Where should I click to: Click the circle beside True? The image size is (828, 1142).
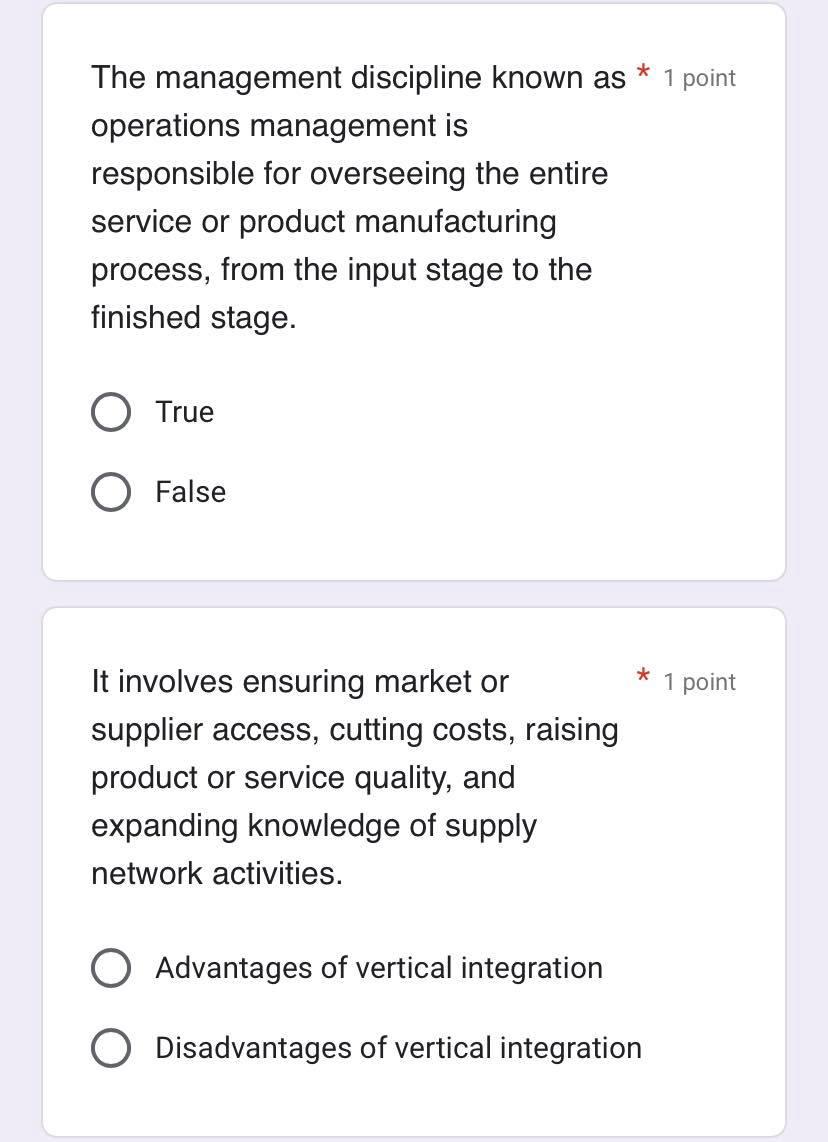pos(110,411)
